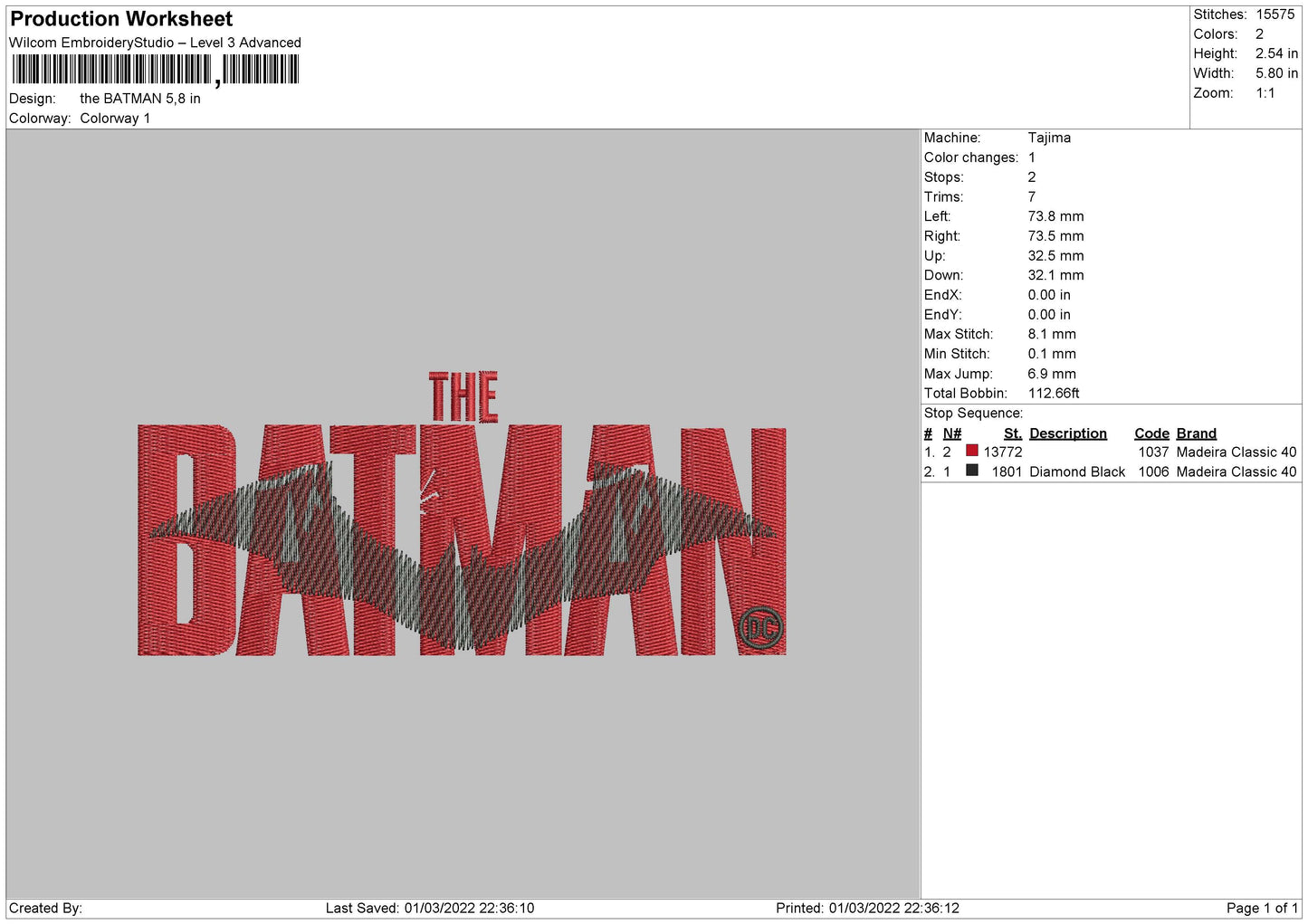Click the Production Worksheet title
Viewport: 1308px width, 924px height.
pyautogui.click(x=121, y=19)
